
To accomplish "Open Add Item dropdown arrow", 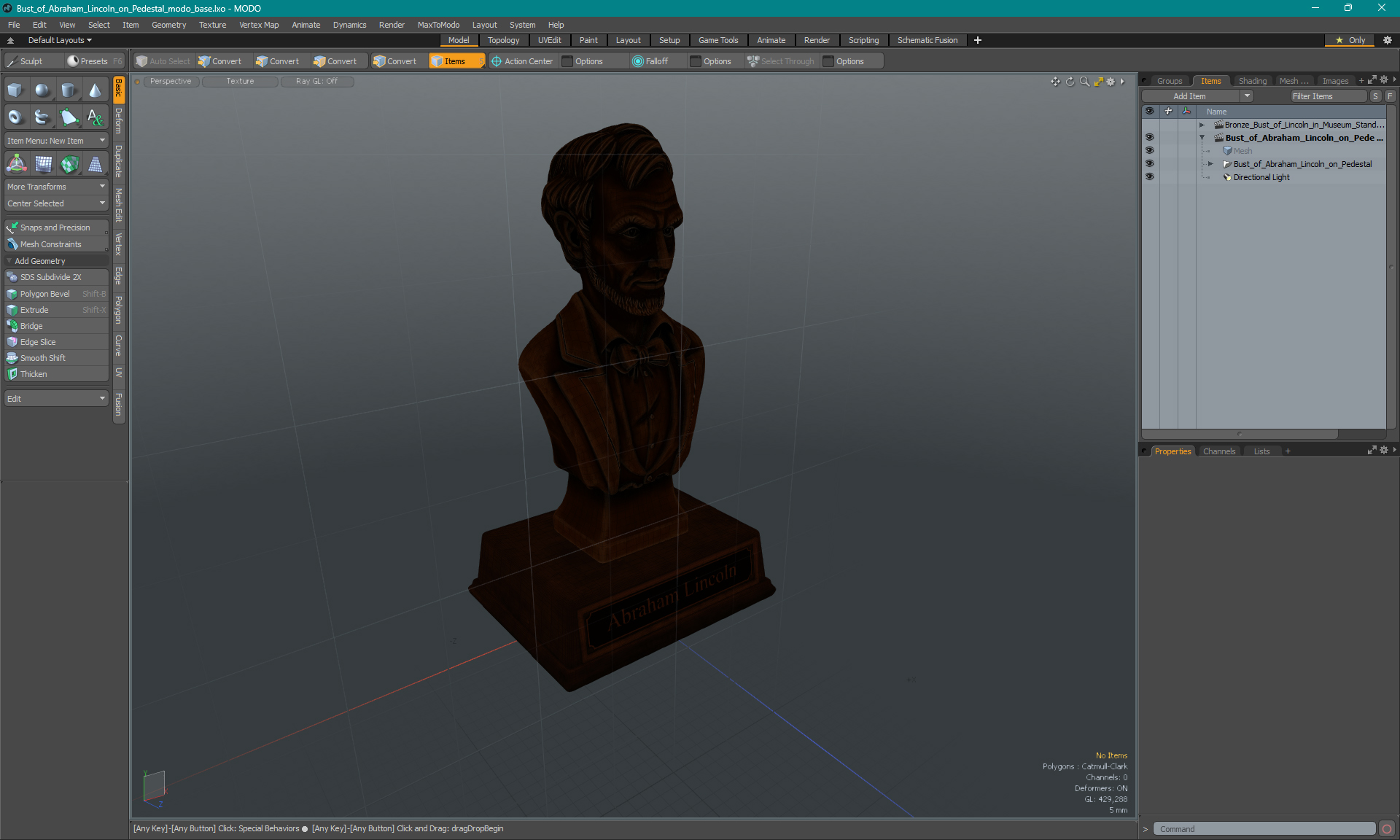I will 1247,96.
